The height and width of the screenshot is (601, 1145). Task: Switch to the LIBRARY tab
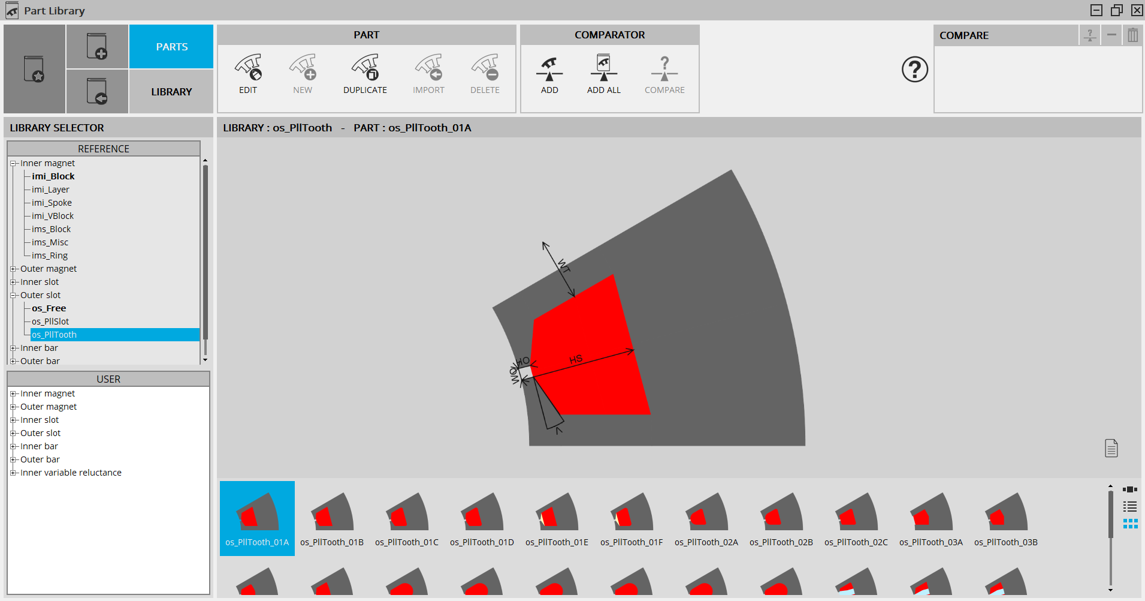[x=171, y=92]
